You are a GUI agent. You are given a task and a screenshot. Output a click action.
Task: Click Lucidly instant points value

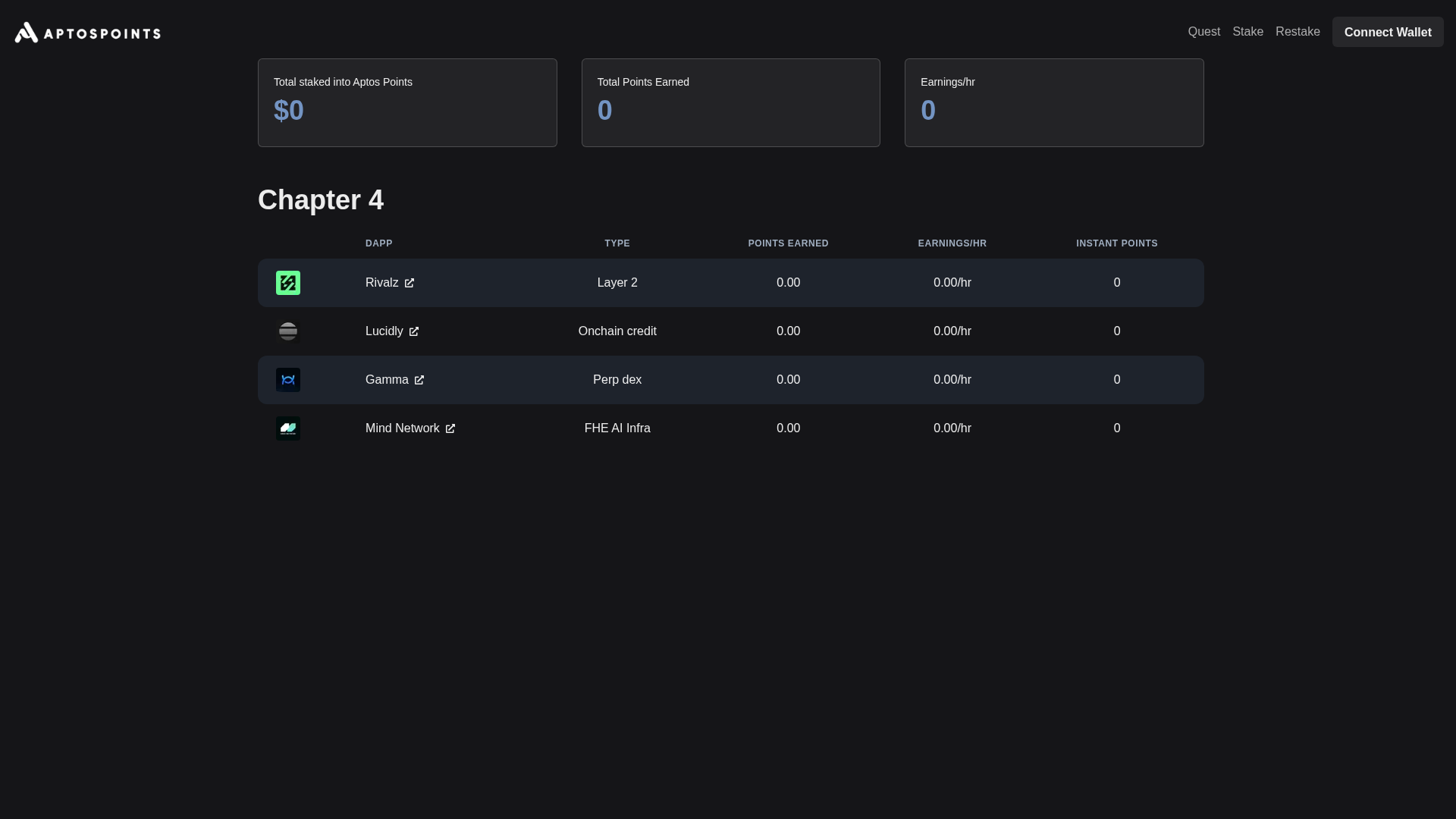click(1117, 331)
